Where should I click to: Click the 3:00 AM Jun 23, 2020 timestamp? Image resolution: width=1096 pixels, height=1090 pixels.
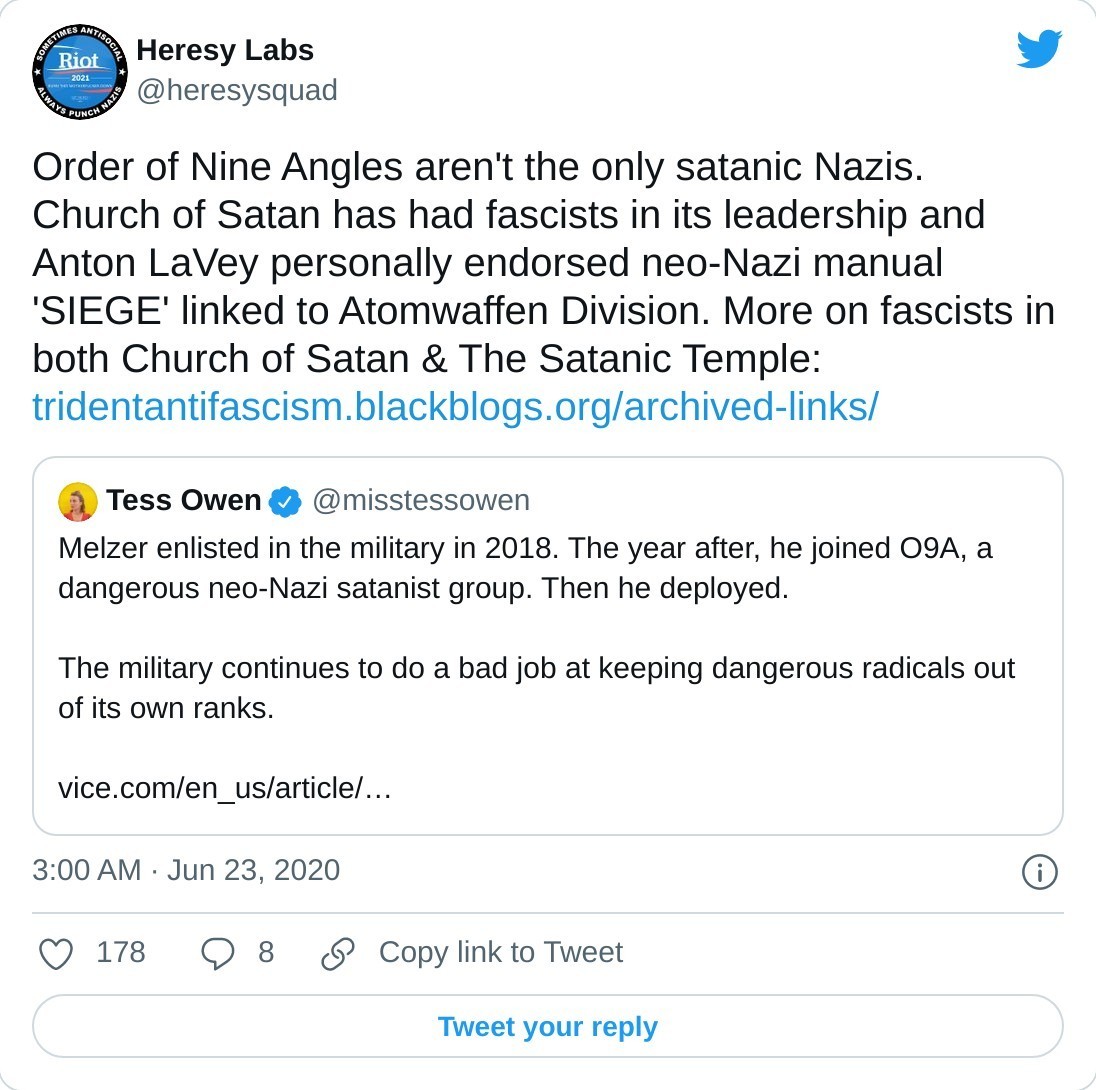(186, 870)
